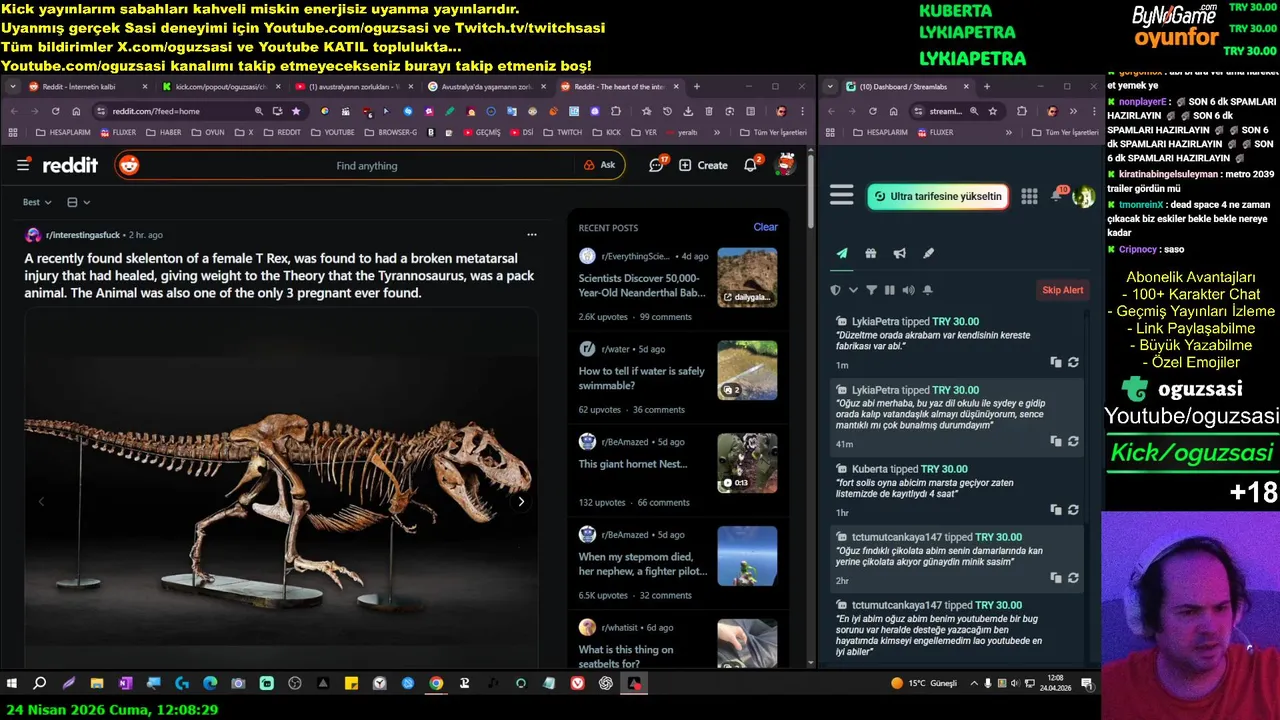Image resolution: width=1280 pixels, height=720 pixels.
Task: Expand chevron beside shield icon
Action: (x=853, y=290)
